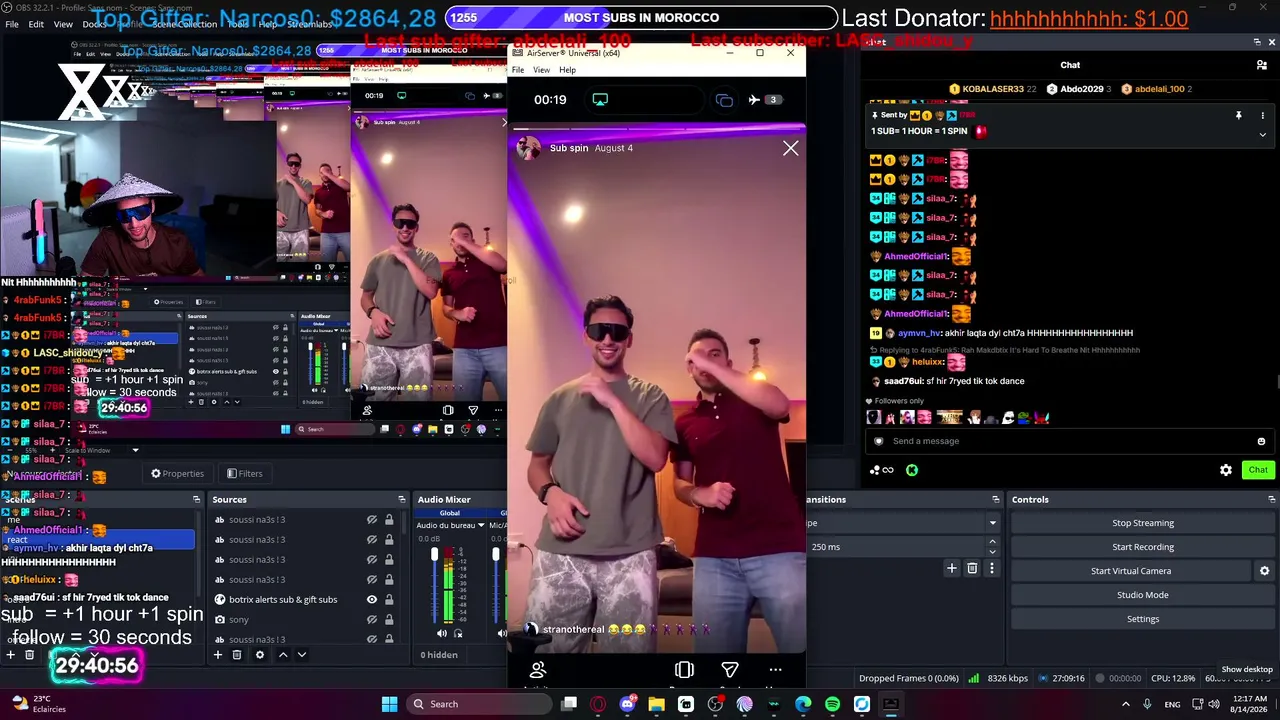Open AirServer Help menu

567,70
